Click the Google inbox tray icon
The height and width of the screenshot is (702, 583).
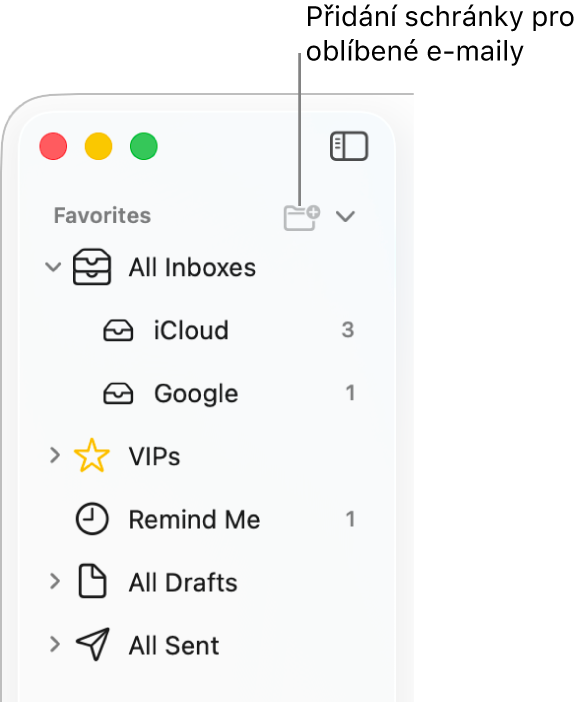click(x=118, y=394)
